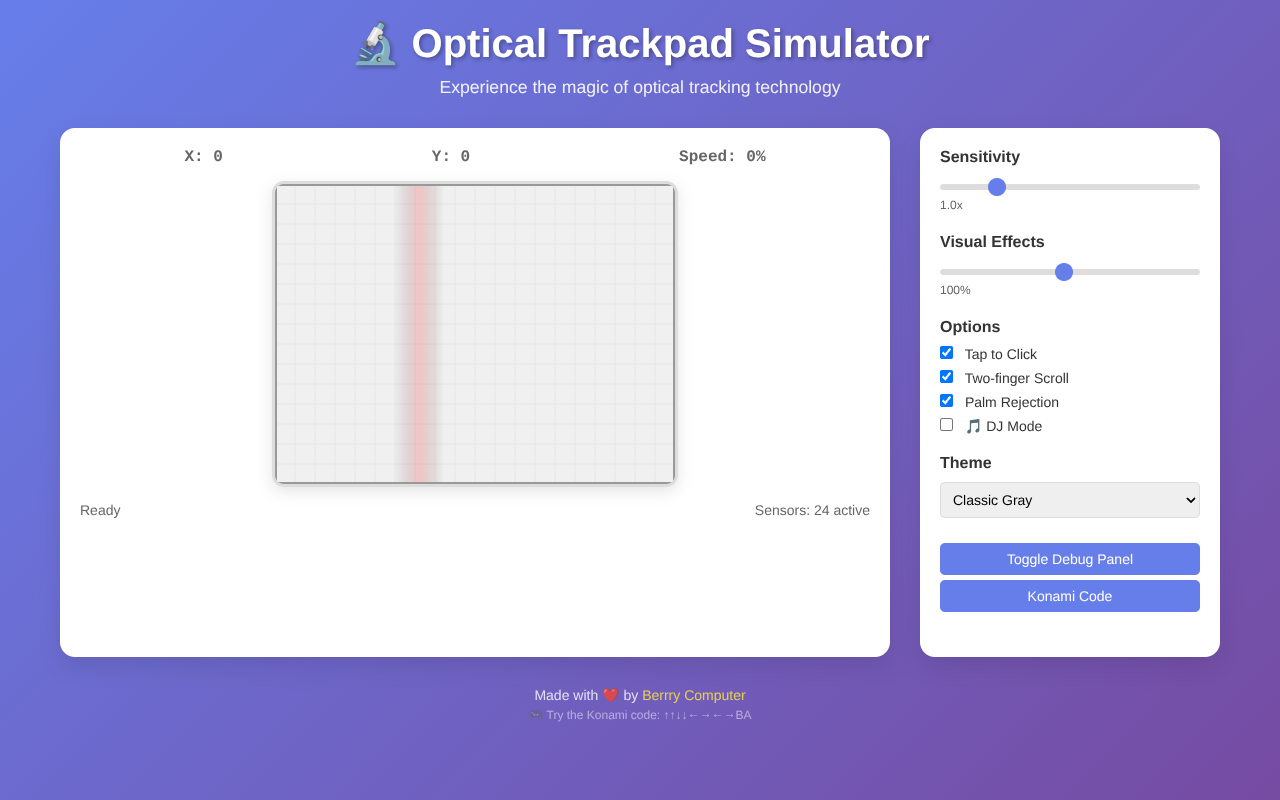This screenshot has height=800, width=1280.
Task: Click the Sensitivity slider handle
Action: click(996, 186)
